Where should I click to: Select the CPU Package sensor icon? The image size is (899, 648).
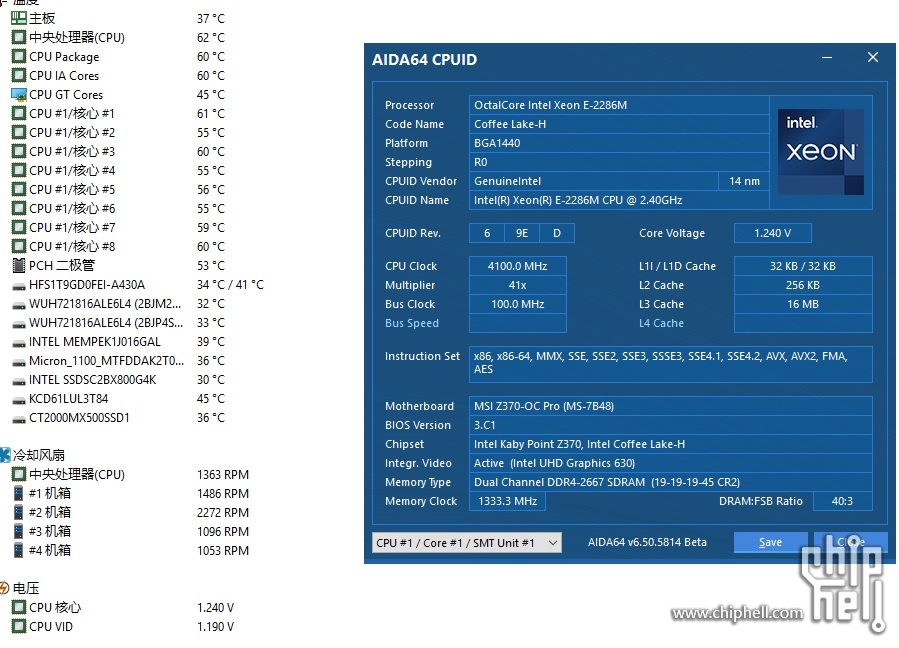19,56
